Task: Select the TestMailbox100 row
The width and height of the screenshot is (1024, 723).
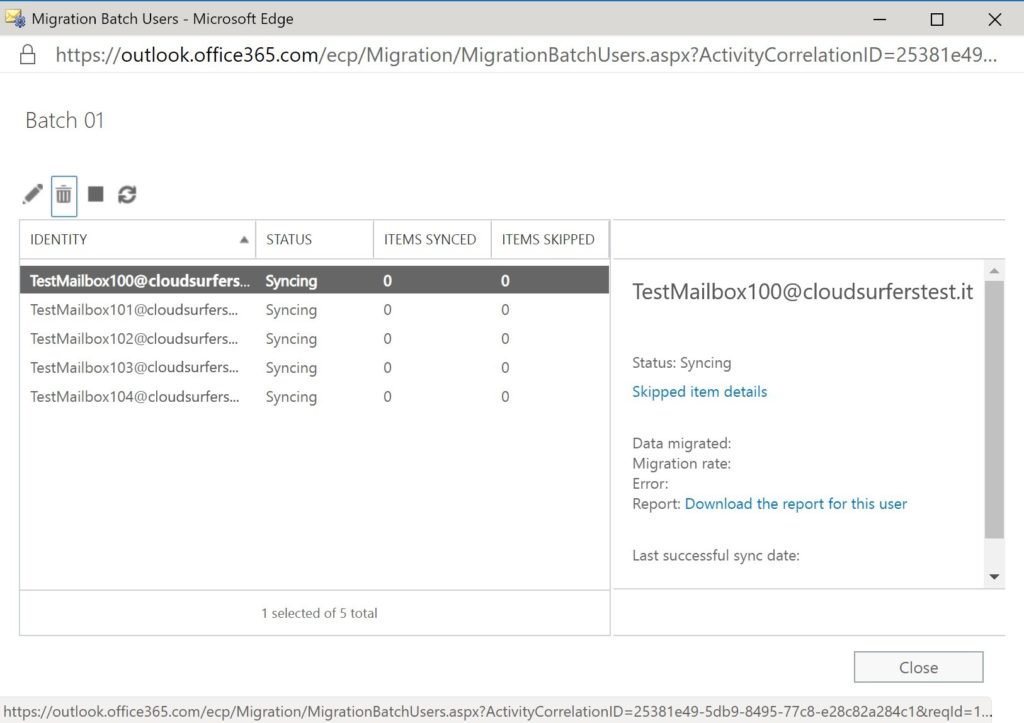Action: [x=314, y=280]
